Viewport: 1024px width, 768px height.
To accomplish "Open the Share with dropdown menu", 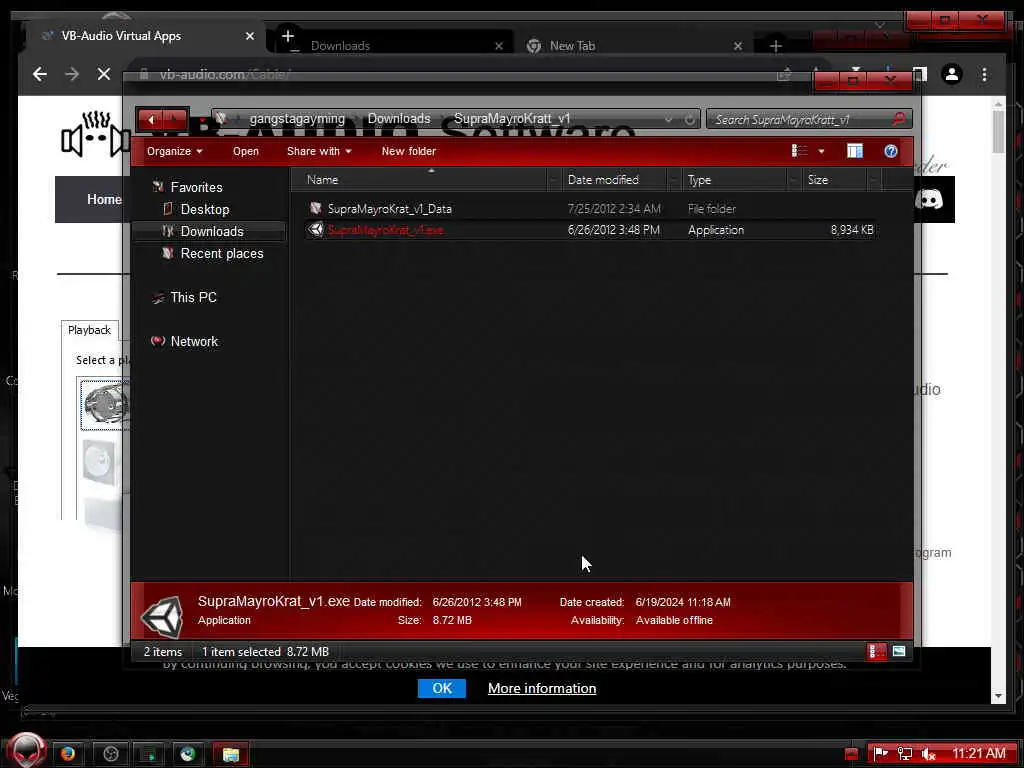I will click(319, 151).
